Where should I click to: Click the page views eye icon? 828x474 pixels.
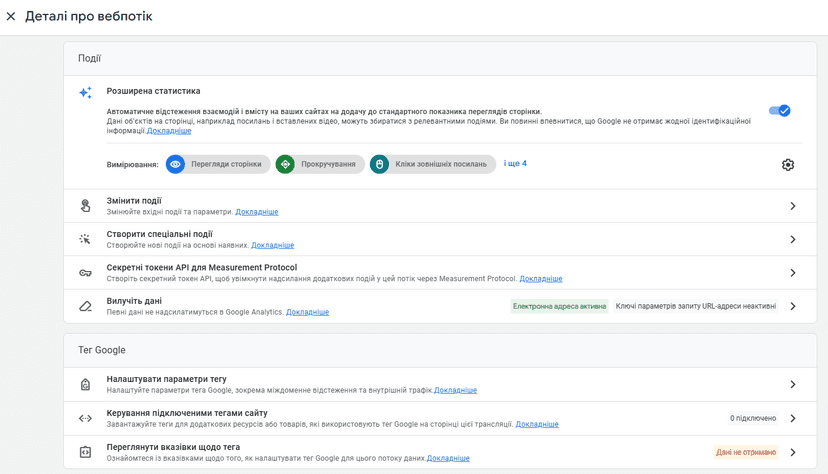click(175, 164)
